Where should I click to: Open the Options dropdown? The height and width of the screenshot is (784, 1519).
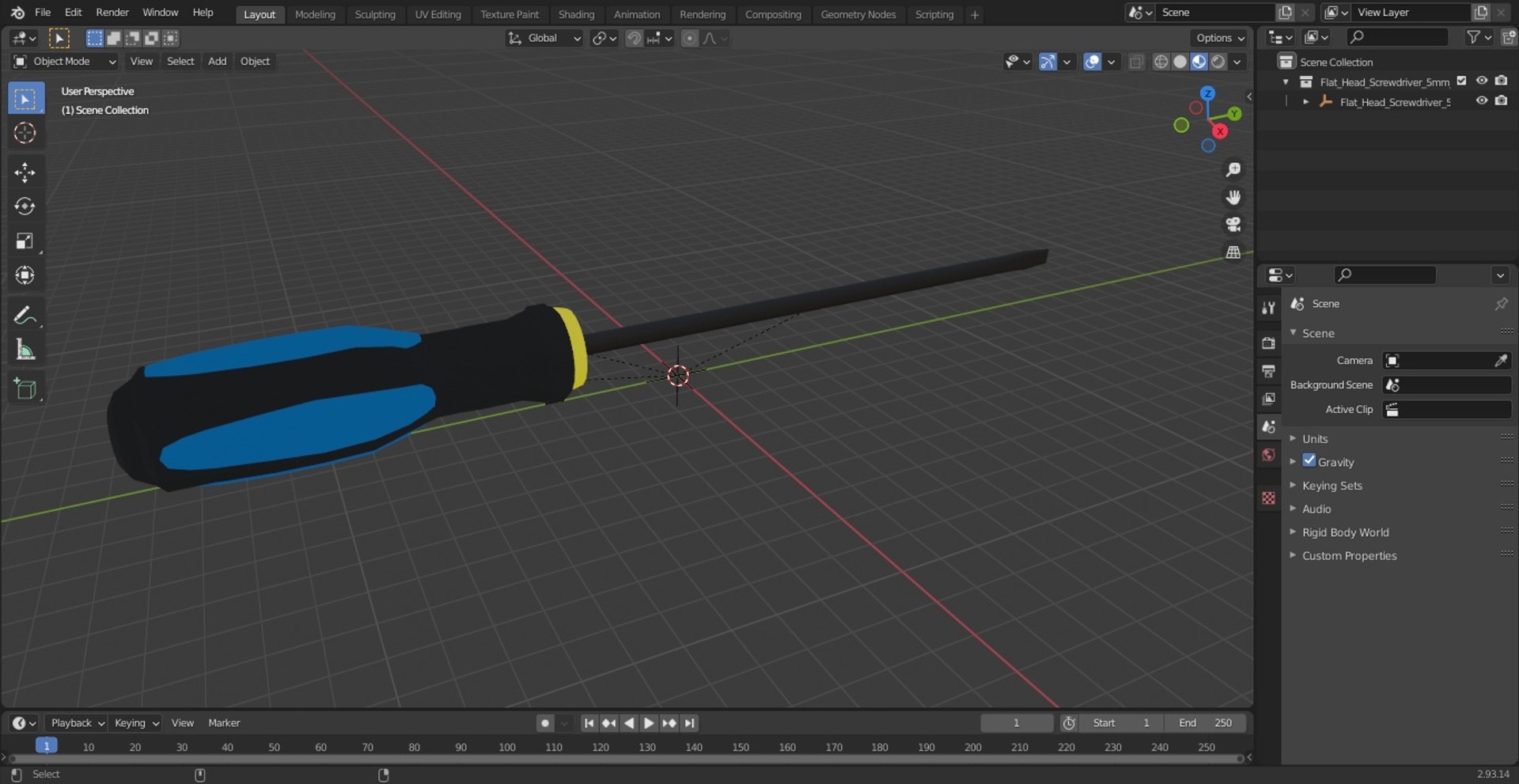[1219, 38]
